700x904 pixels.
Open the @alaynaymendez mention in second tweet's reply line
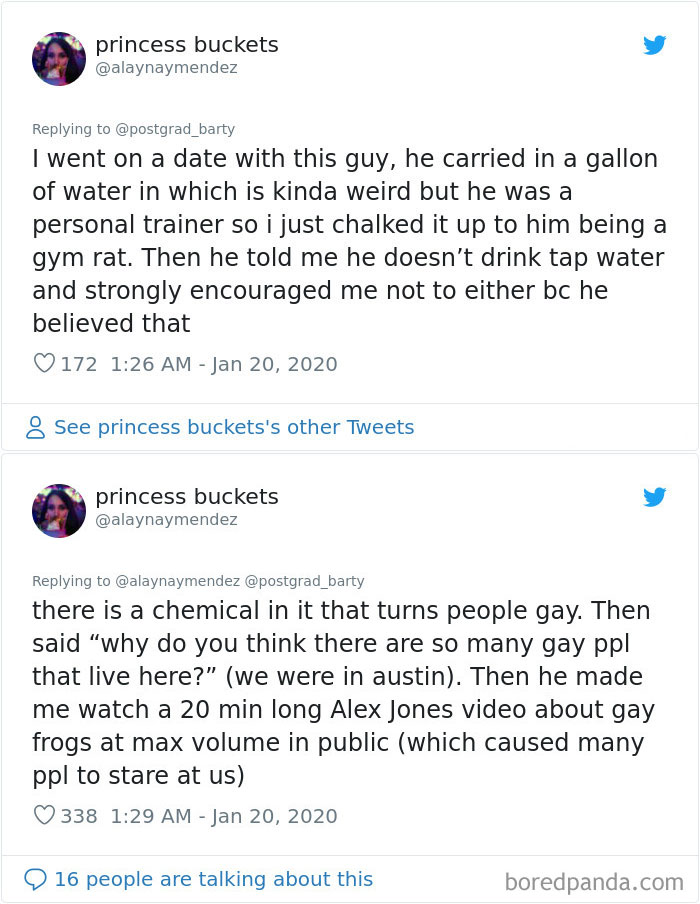[x=188, y=581]
